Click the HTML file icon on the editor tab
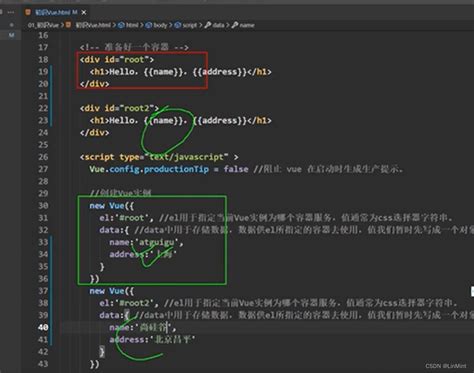Image resolution: width=474 pixels, height=373 pixels. point(28,12)
